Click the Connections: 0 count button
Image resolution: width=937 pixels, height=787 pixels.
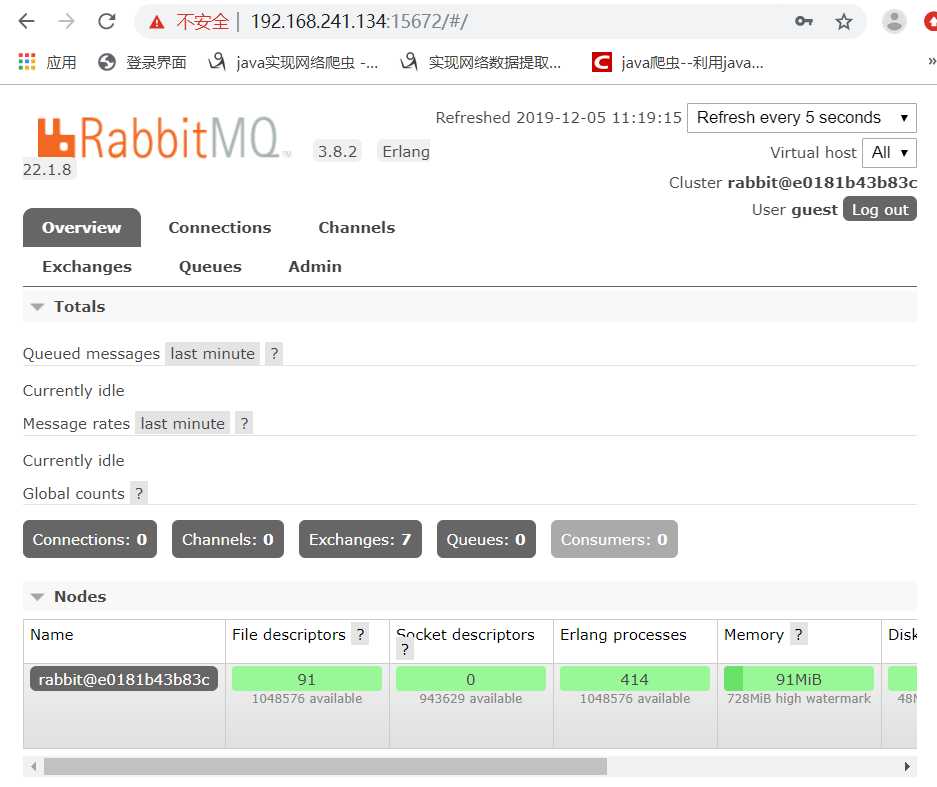90,539
